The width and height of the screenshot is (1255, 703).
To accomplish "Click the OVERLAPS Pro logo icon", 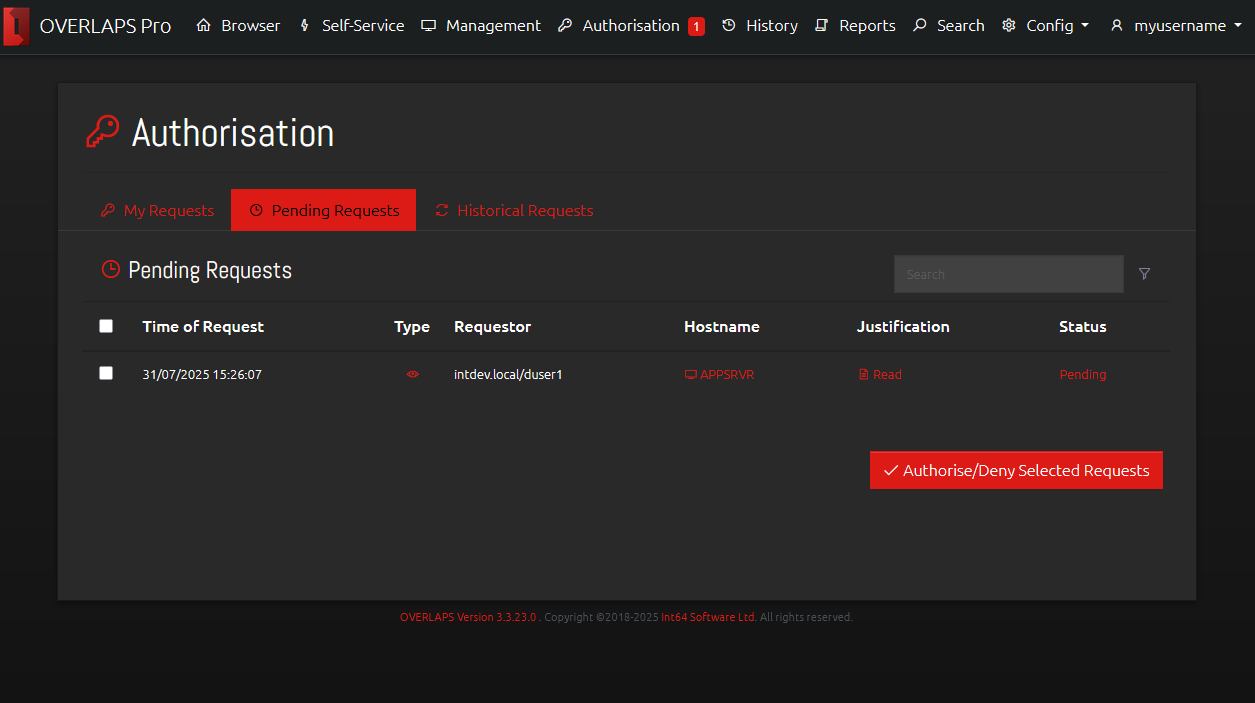I will tap(16, 25).
